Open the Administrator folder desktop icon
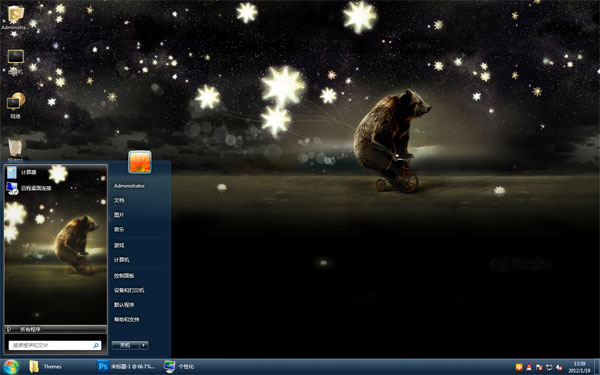Viewport: 600px width, 375px height. [15, 18]
